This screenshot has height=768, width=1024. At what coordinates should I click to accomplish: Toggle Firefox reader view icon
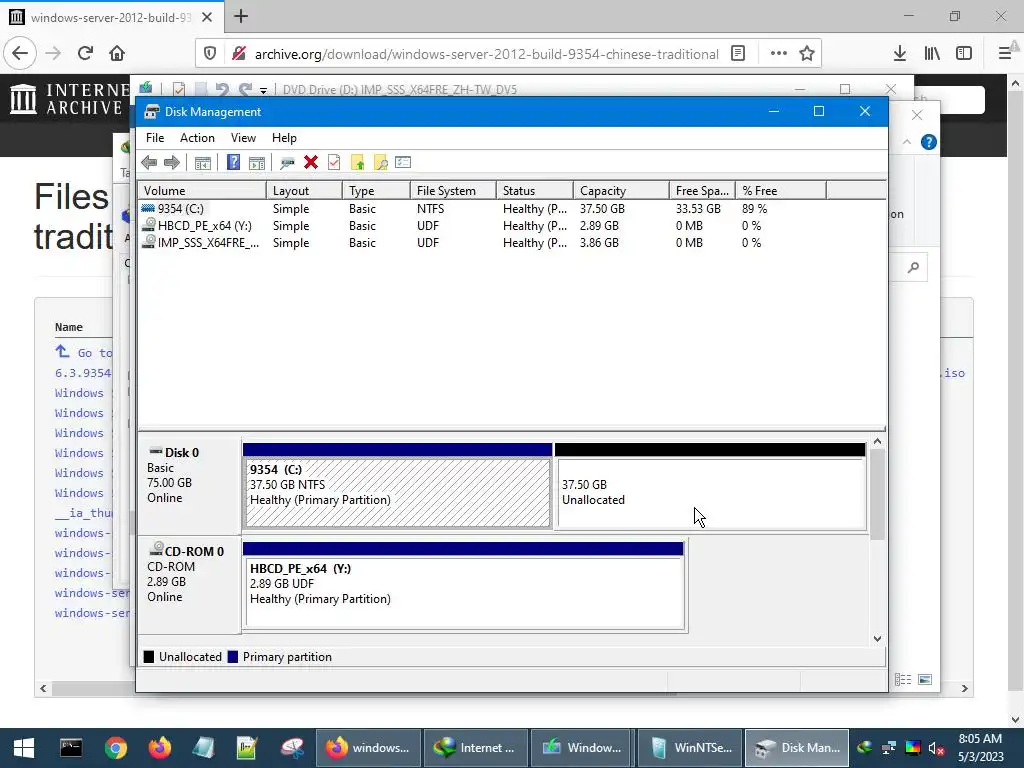coord(738,54)
